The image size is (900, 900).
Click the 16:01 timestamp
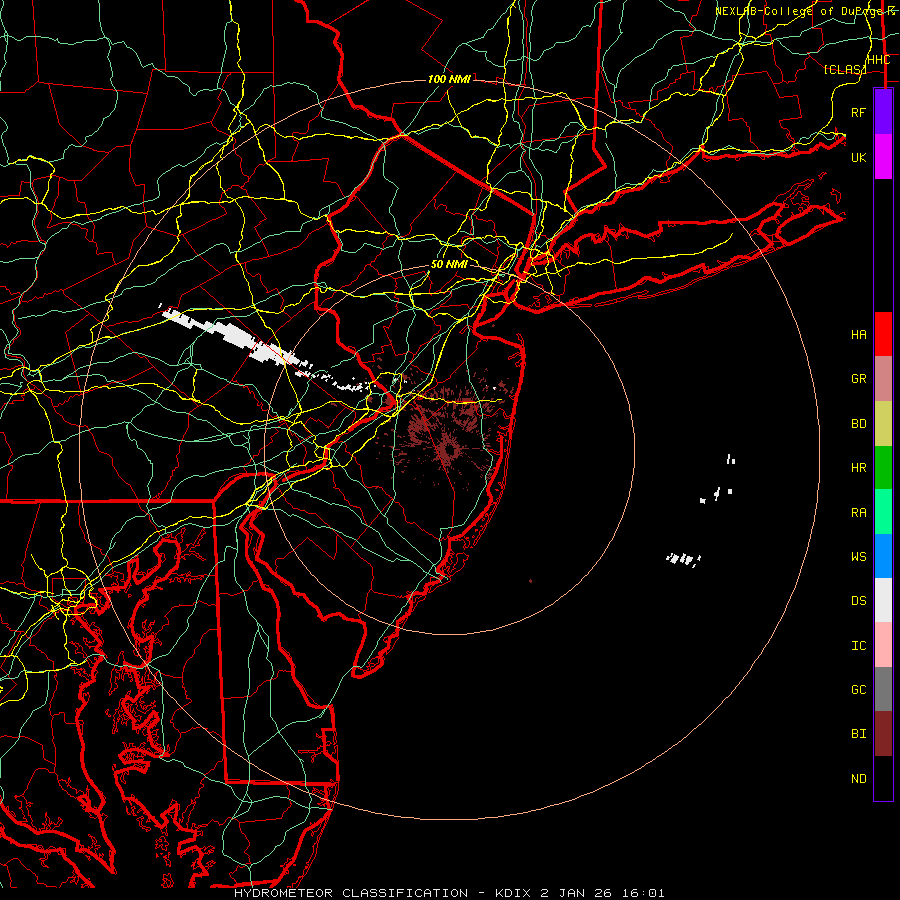pyautogui.click(x=642, y=893)
